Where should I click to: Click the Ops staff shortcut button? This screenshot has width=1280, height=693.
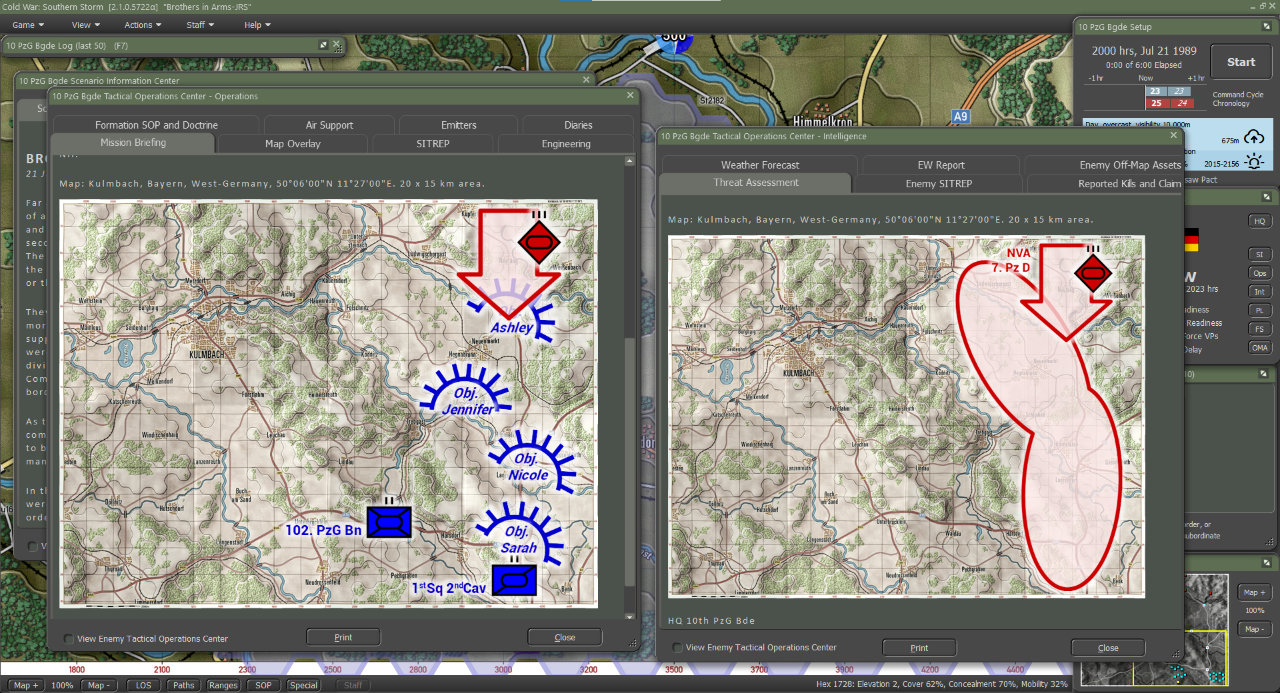1259,273
